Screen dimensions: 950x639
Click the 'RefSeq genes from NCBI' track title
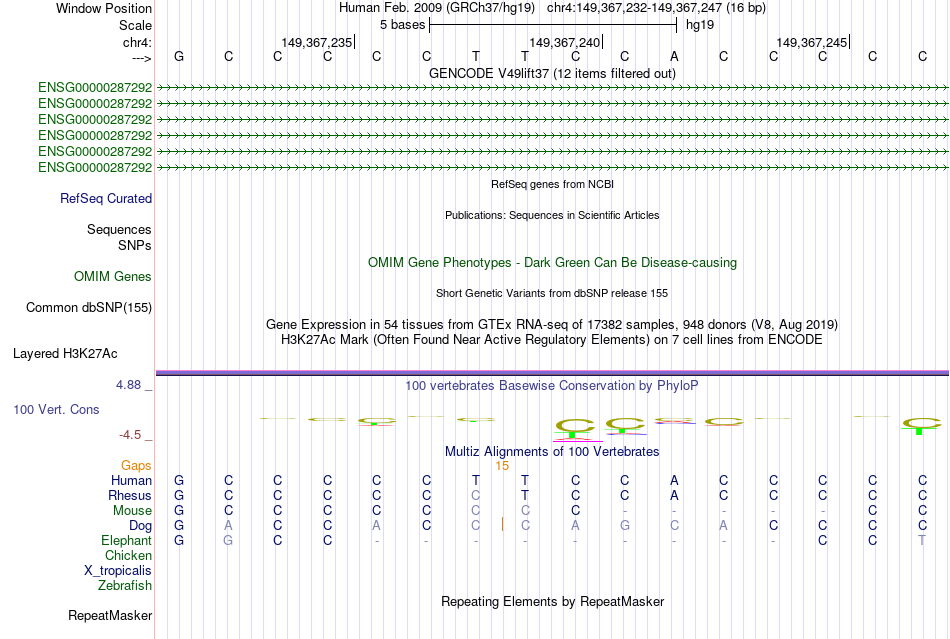tap(552, 184)
